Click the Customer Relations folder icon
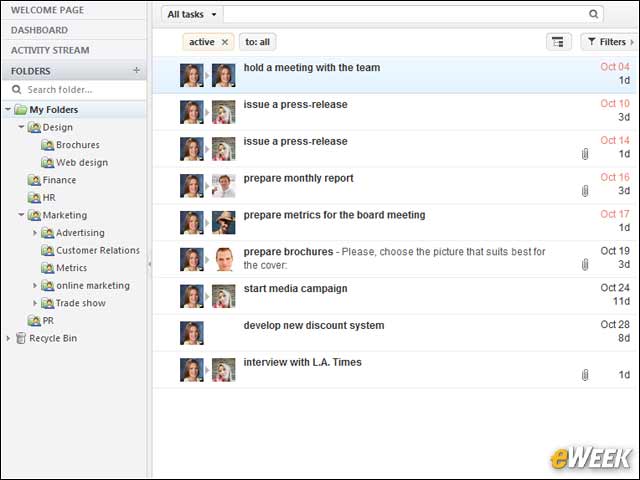This screenshot has width=640, height=480. click(47, 250)
